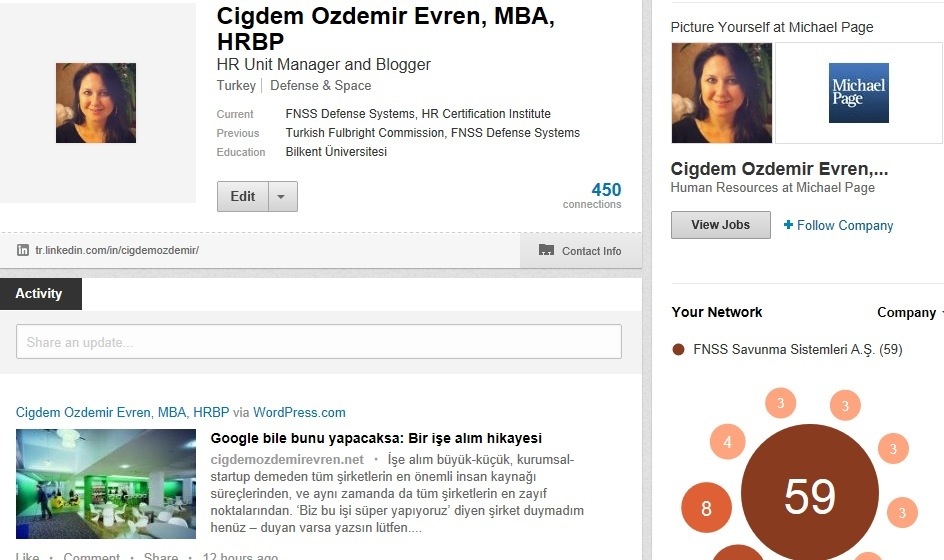Click the Michael Page company logo
This screenshot has height=560, width=944.
(858, 93)
